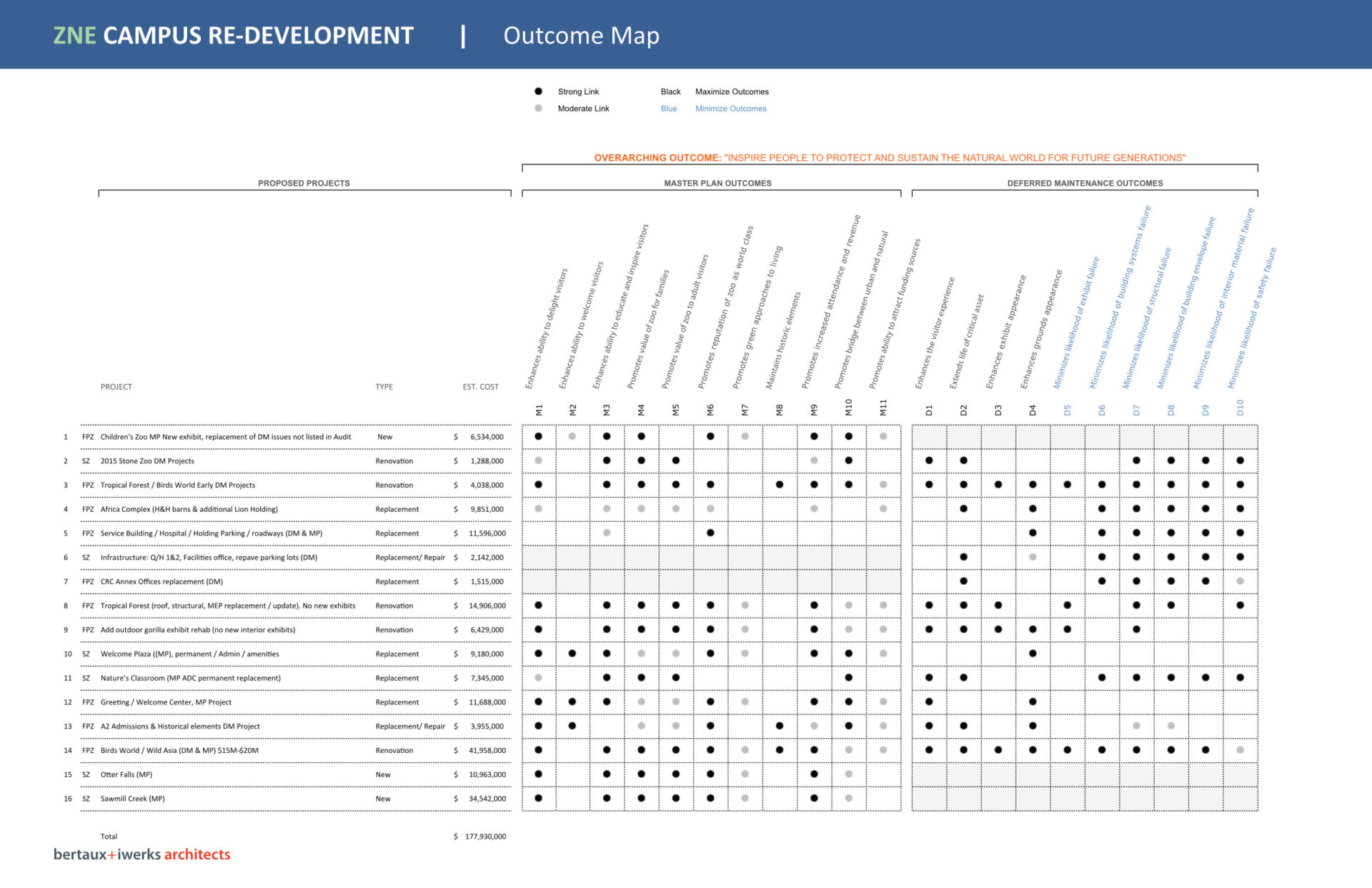Click 'A2 Admissions & Historical elements DM Project'
The height and width of the screenshot is (888, 1372).
pyautogui.click(x=180, y=726)
